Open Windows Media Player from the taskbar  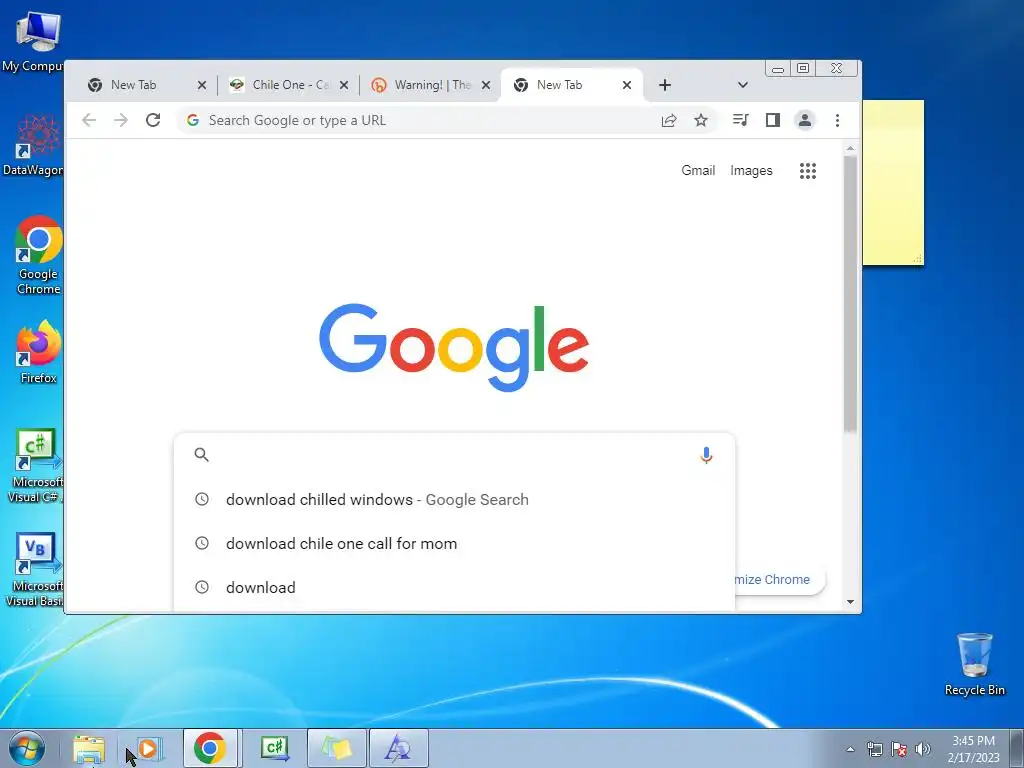click(x=149, y=749)
